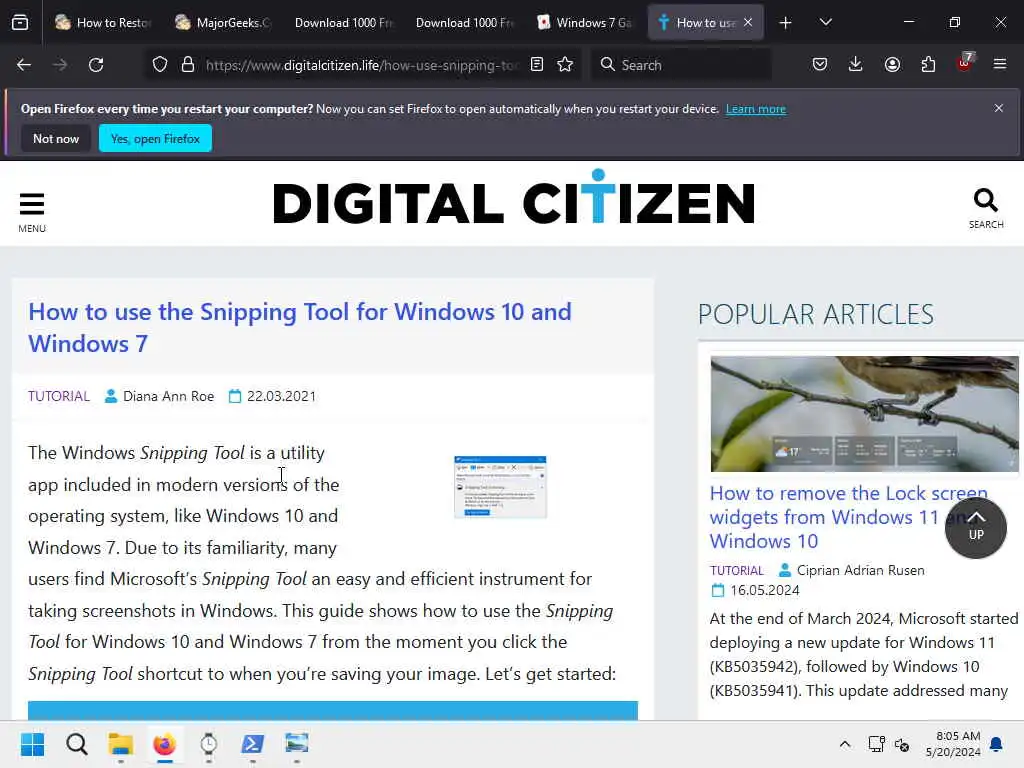Viewport: 1024px width, 768px height.
Task: Show hidden tray icons chevron
Action: pyautogui.click(x=844, y=744)
